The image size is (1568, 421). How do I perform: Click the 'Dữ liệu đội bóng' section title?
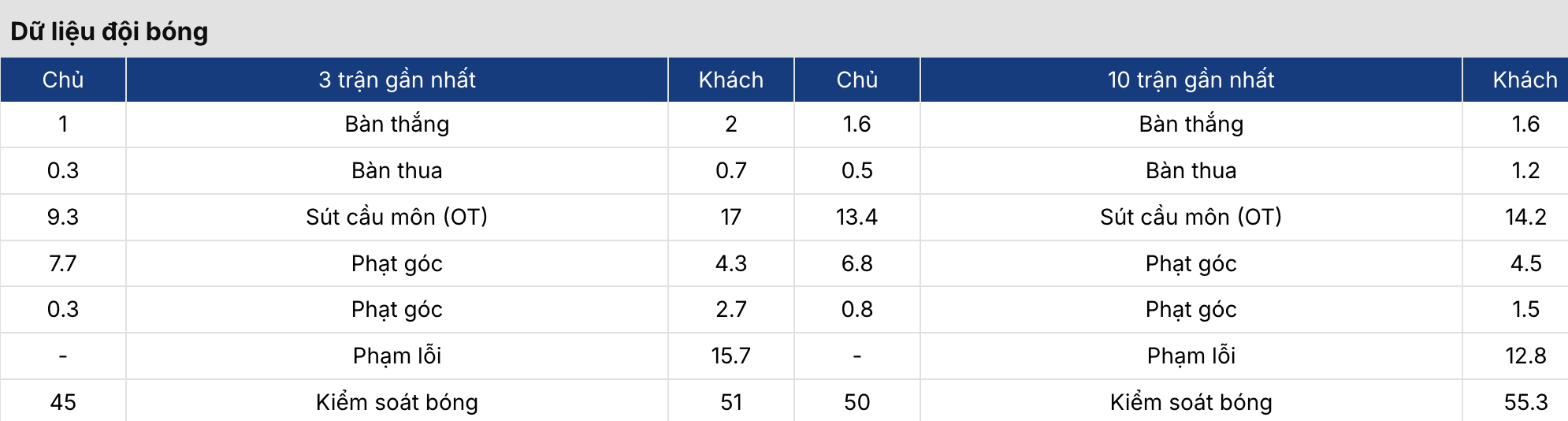pyautogui.click(x=109, y=32)
